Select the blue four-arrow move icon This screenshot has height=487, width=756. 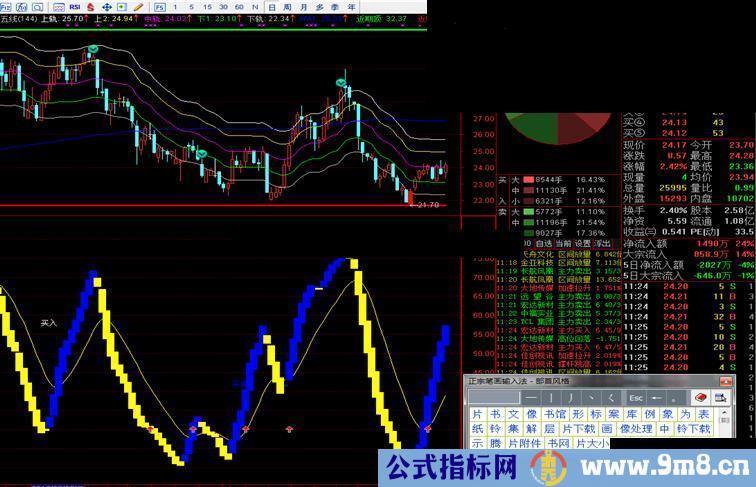tap(107, 6)
